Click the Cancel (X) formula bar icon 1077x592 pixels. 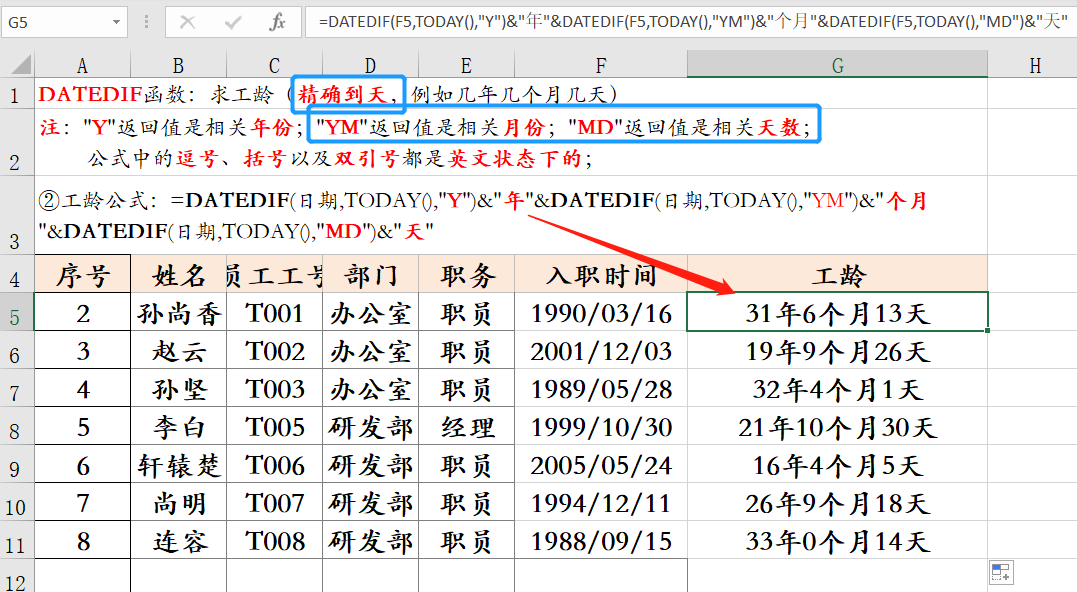187,23
